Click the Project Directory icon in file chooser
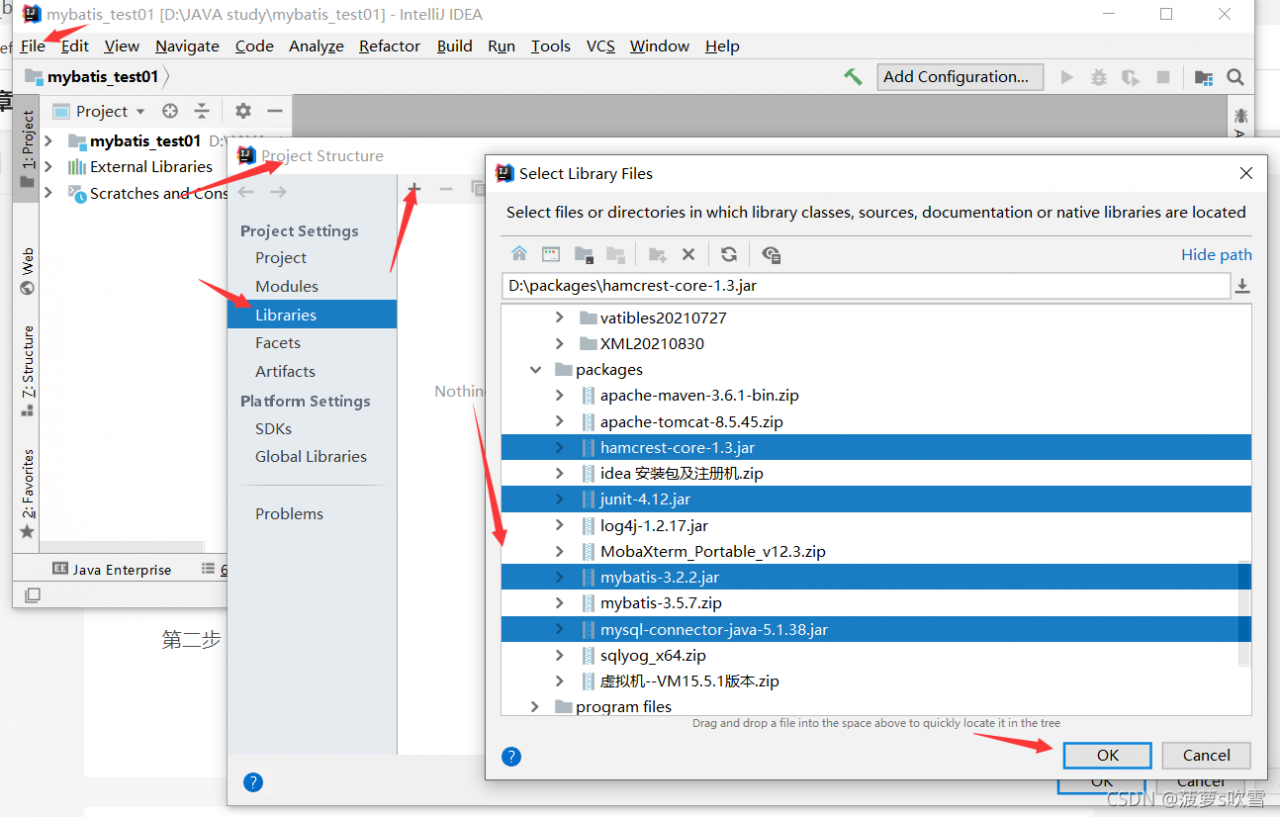The image size is (1280, 817). [x=584, y=254]
